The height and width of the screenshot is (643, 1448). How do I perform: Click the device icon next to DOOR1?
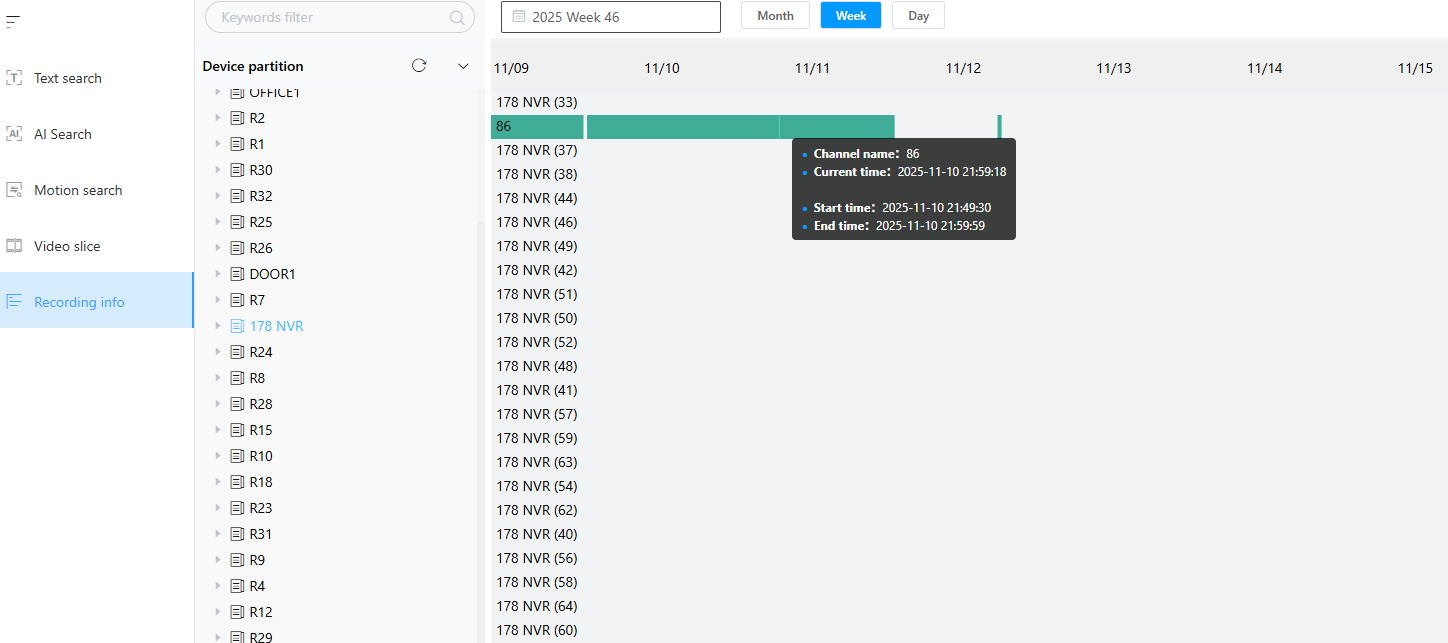pyautogui.click(x=237, y=274)
